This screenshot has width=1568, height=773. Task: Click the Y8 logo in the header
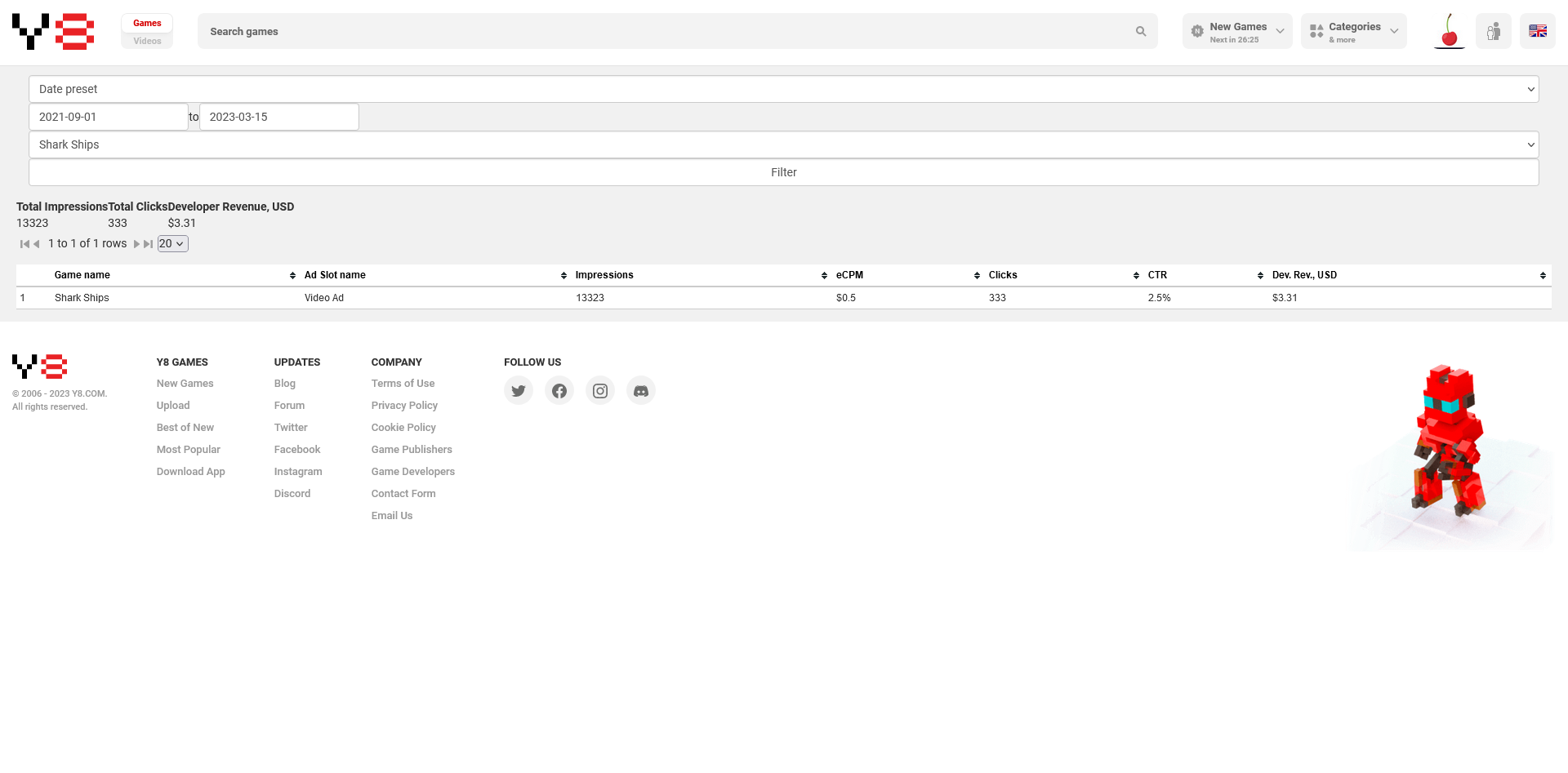(53, 31)
